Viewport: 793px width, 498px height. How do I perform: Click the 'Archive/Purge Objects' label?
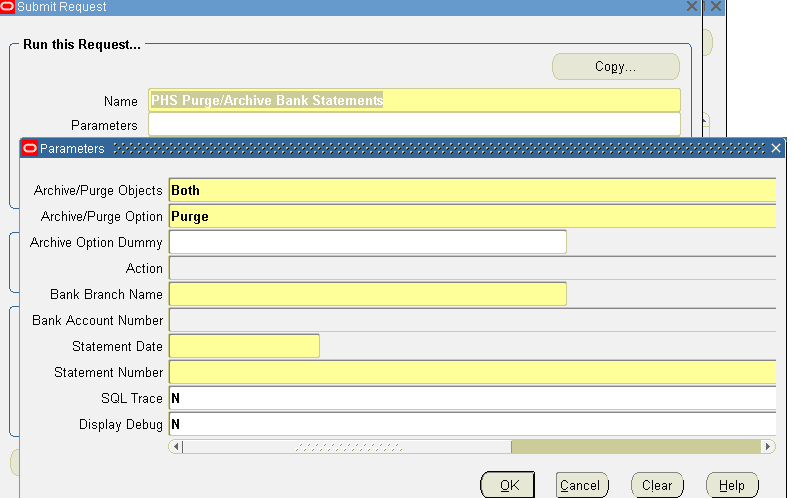[x=98, y=191]
